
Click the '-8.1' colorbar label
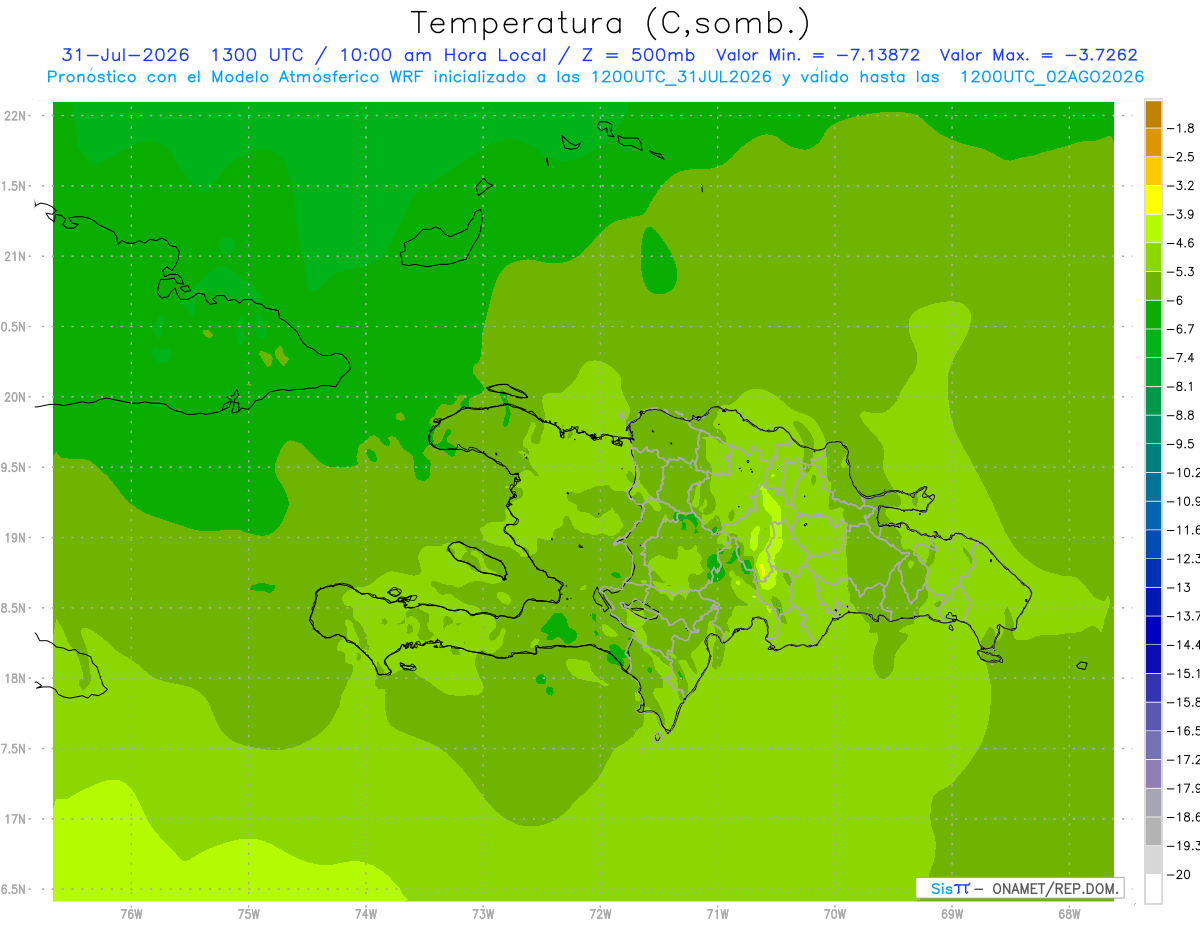[1181, 387]
